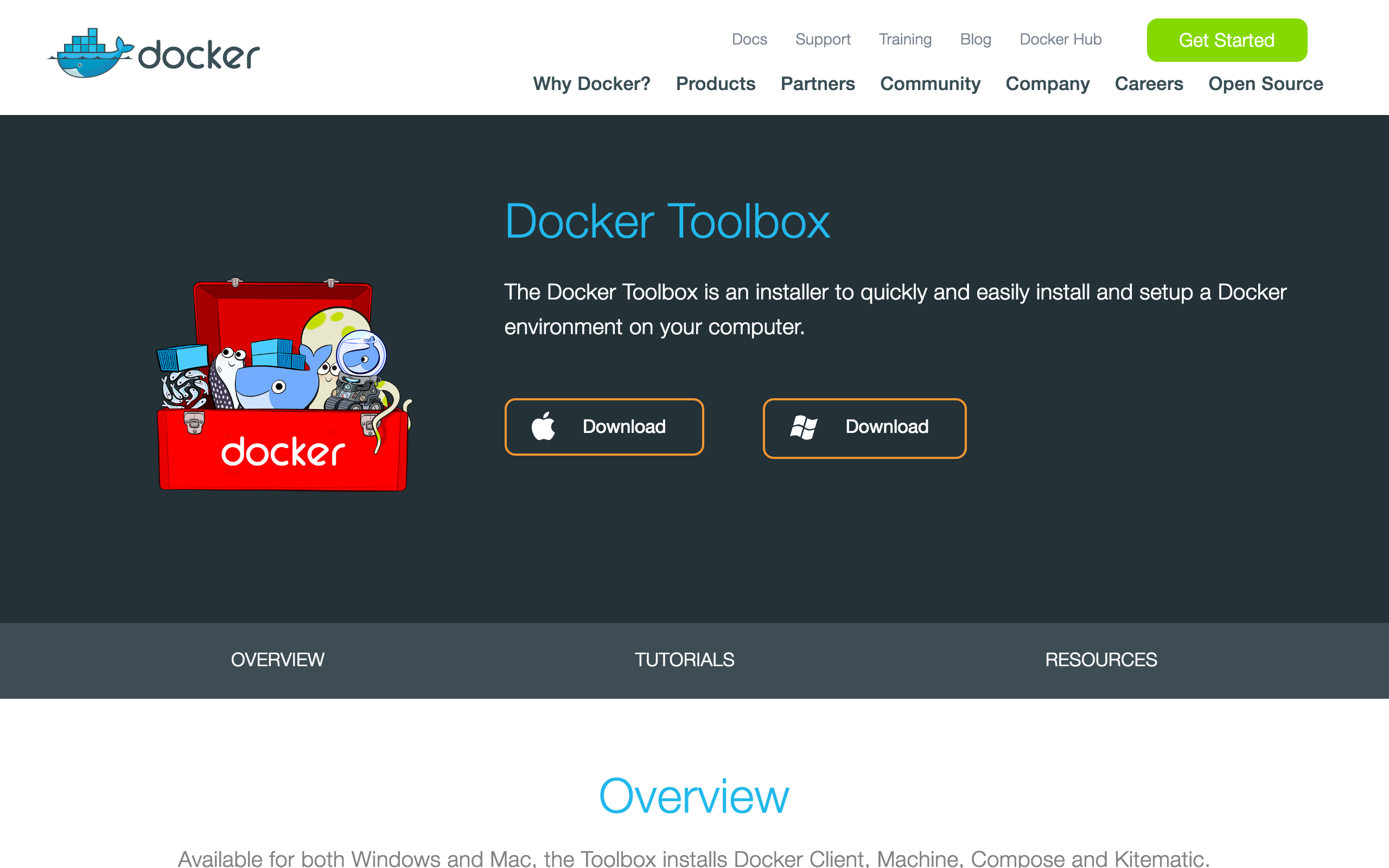This screenshot has height=868, width=1389.
Task: Download Docker Toolbox for Windows
Action: coord(864,427)
